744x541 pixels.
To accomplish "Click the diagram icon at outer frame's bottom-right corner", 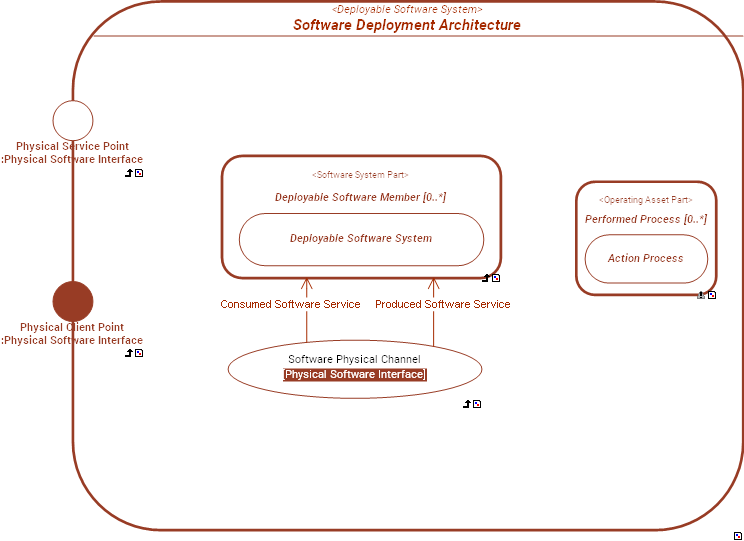I will [x=738, y=536].
